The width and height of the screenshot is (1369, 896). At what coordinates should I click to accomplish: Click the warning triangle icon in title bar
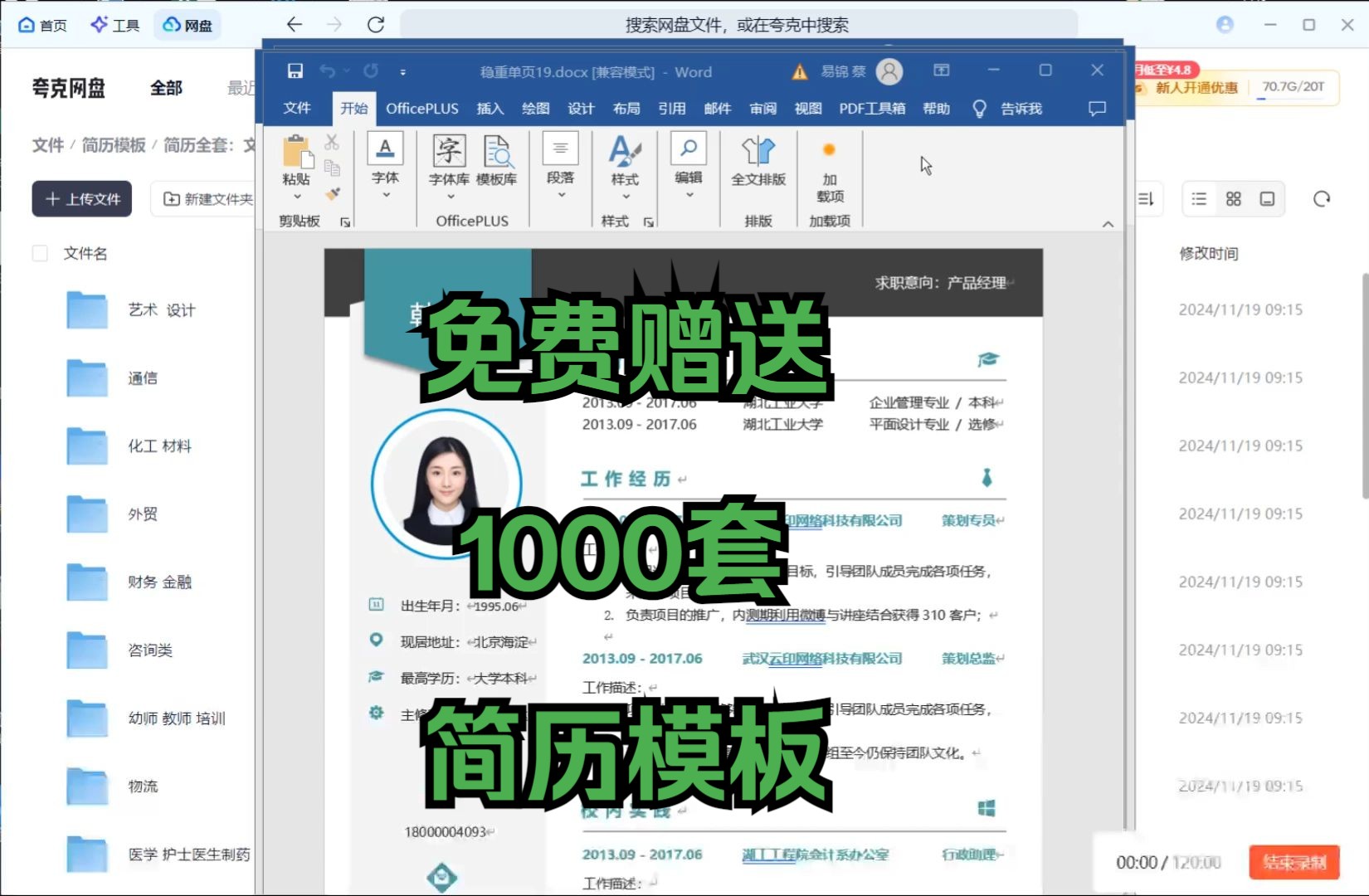[799, 72]
